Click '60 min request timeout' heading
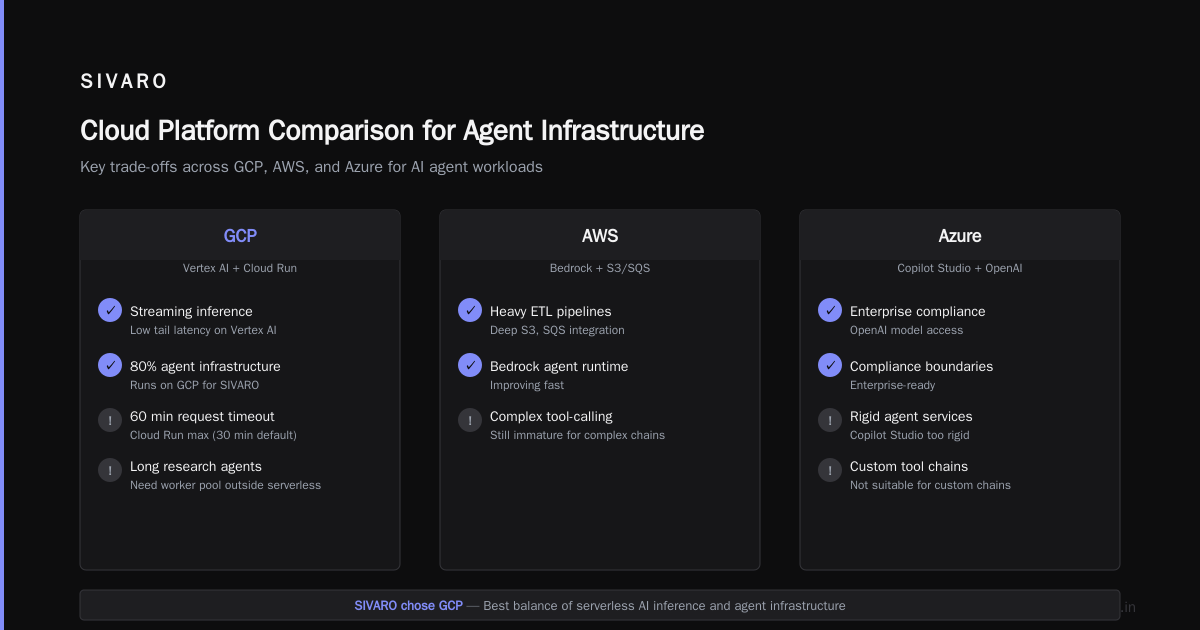The height and width of the screenshot is (630, 1200). point(202,416)
